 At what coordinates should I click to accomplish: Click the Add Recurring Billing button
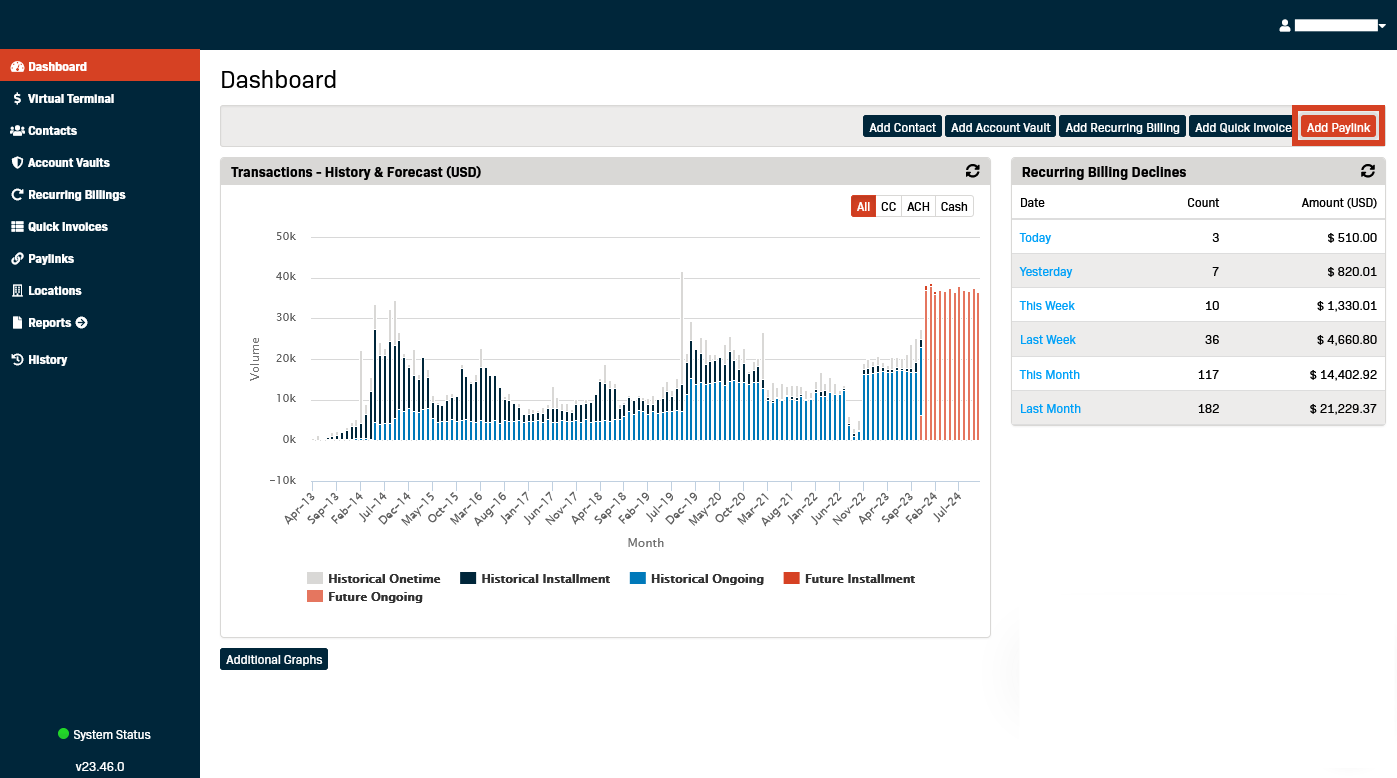point(1122,127)
